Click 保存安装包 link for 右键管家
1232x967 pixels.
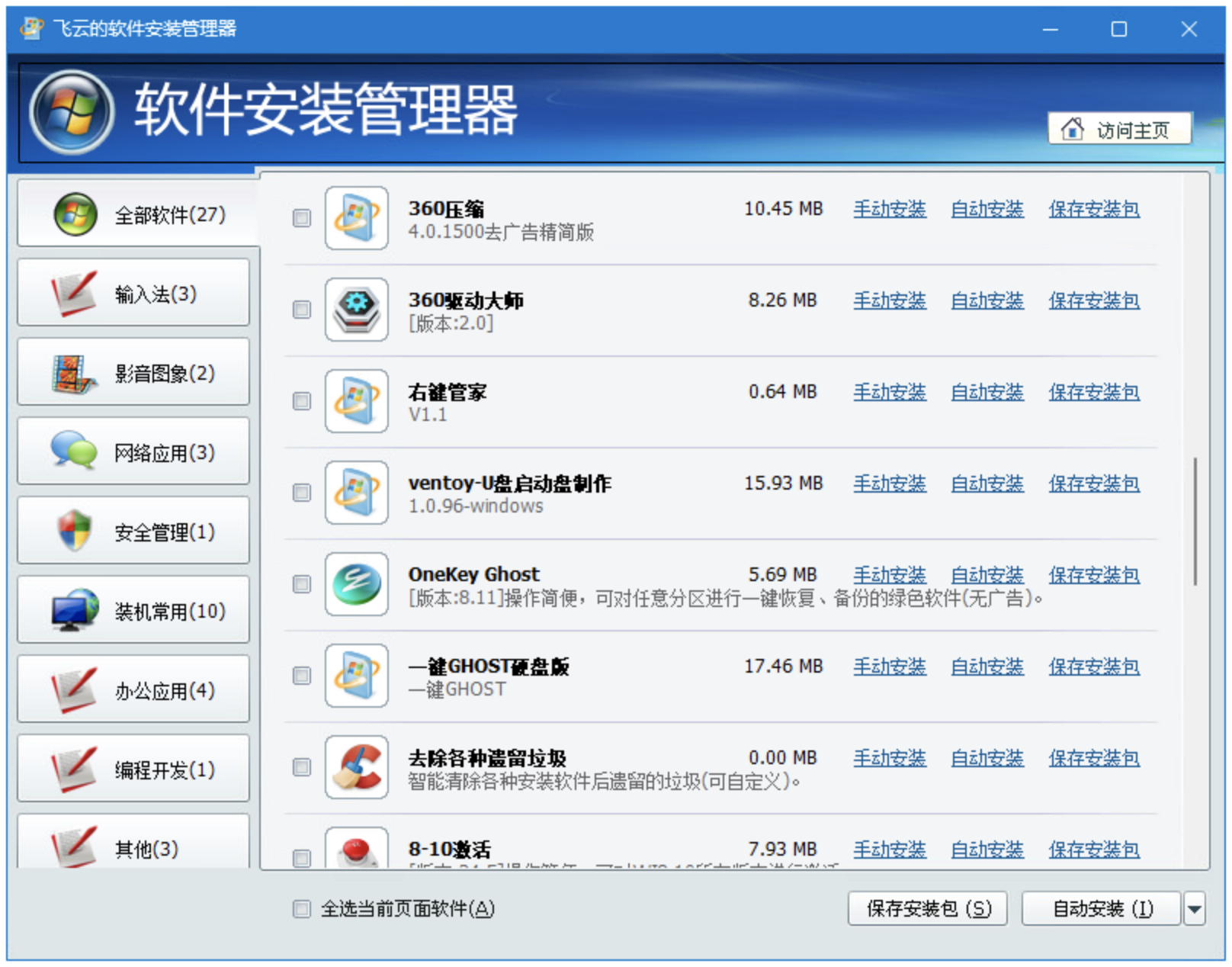click(x=1094, y=392)
